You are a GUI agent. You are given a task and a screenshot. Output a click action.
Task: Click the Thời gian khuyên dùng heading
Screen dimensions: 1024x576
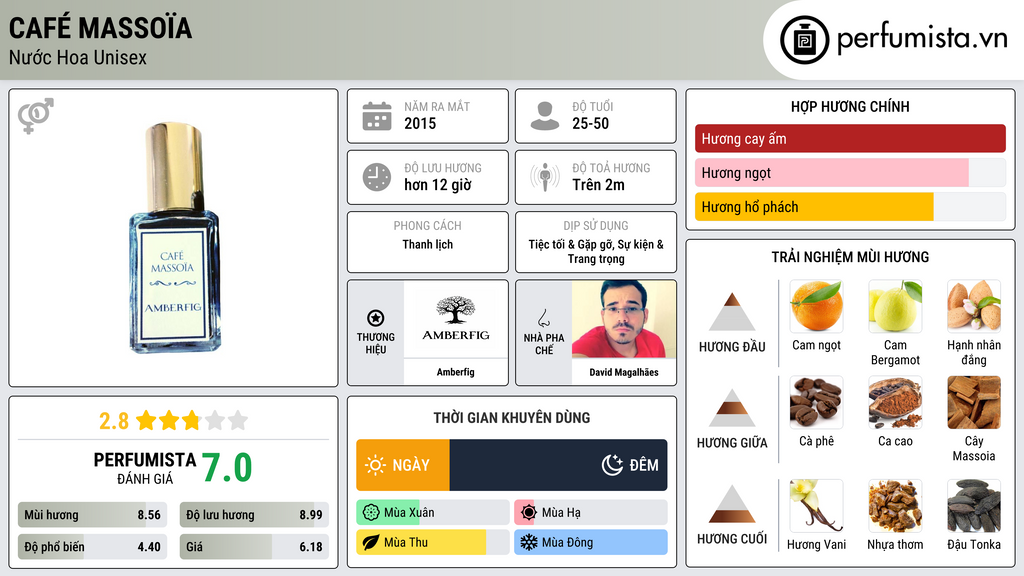click(511, 417)
